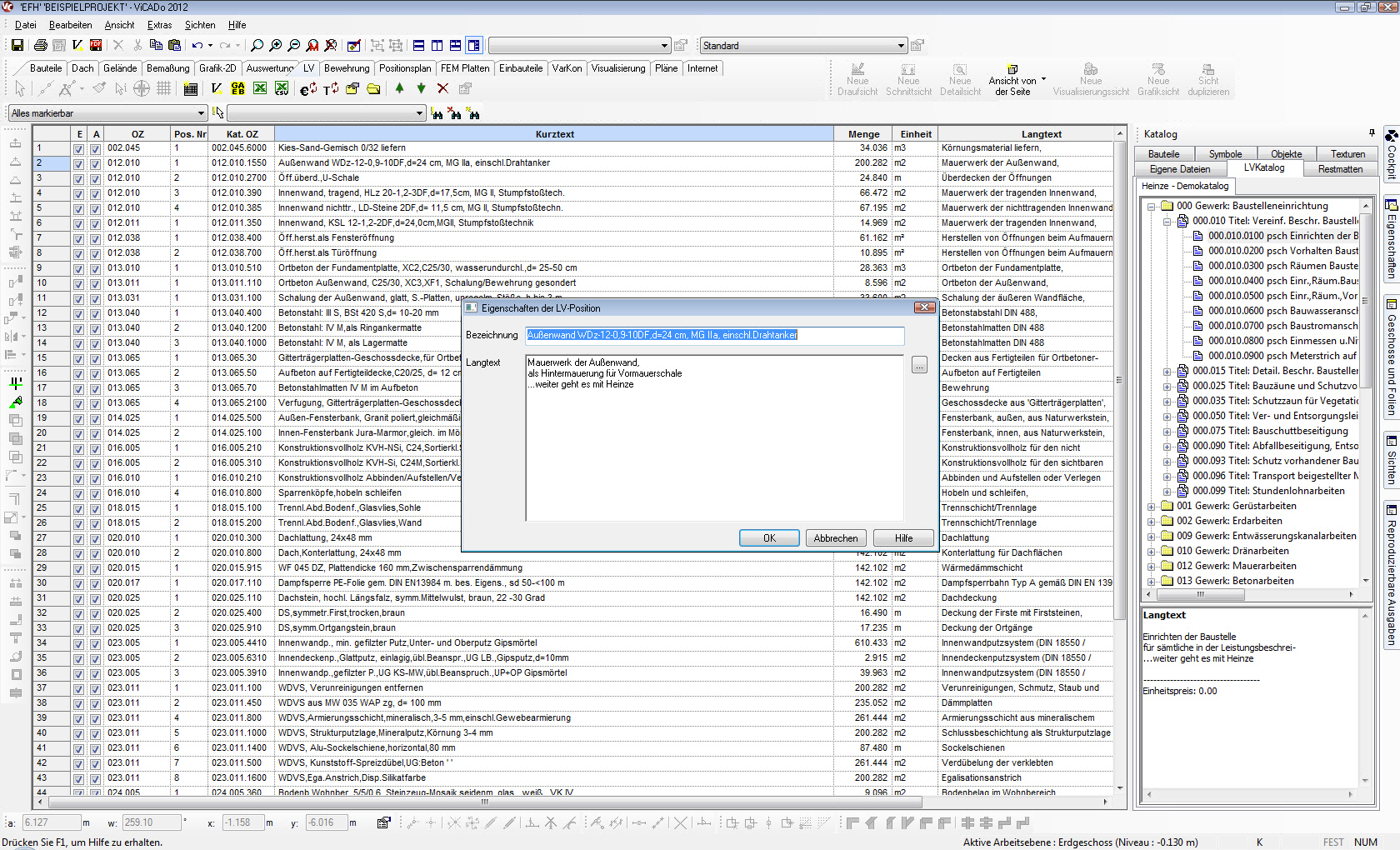1400x850 pixels.
Task: Collapse the '000 Gewerk: Baustelleneinrichtung' tree node
Action: (x=1151, y=207)
